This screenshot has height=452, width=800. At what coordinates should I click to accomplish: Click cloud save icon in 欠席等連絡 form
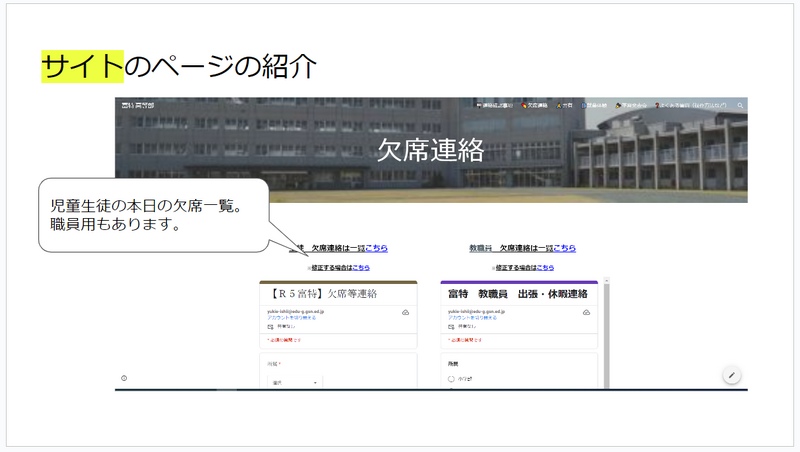tap(406, 312)
